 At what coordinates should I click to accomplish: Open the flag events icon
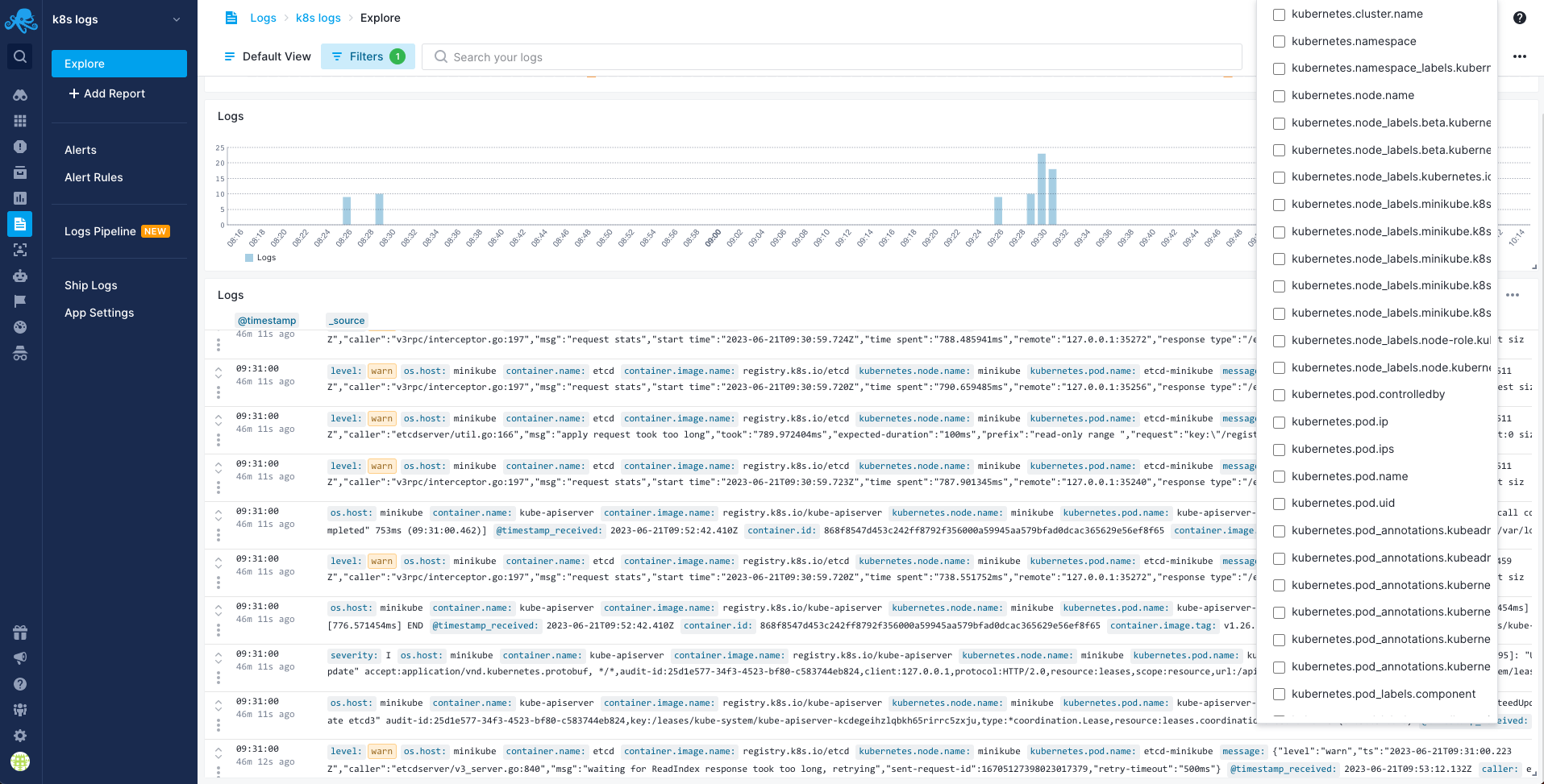(20, 301)
